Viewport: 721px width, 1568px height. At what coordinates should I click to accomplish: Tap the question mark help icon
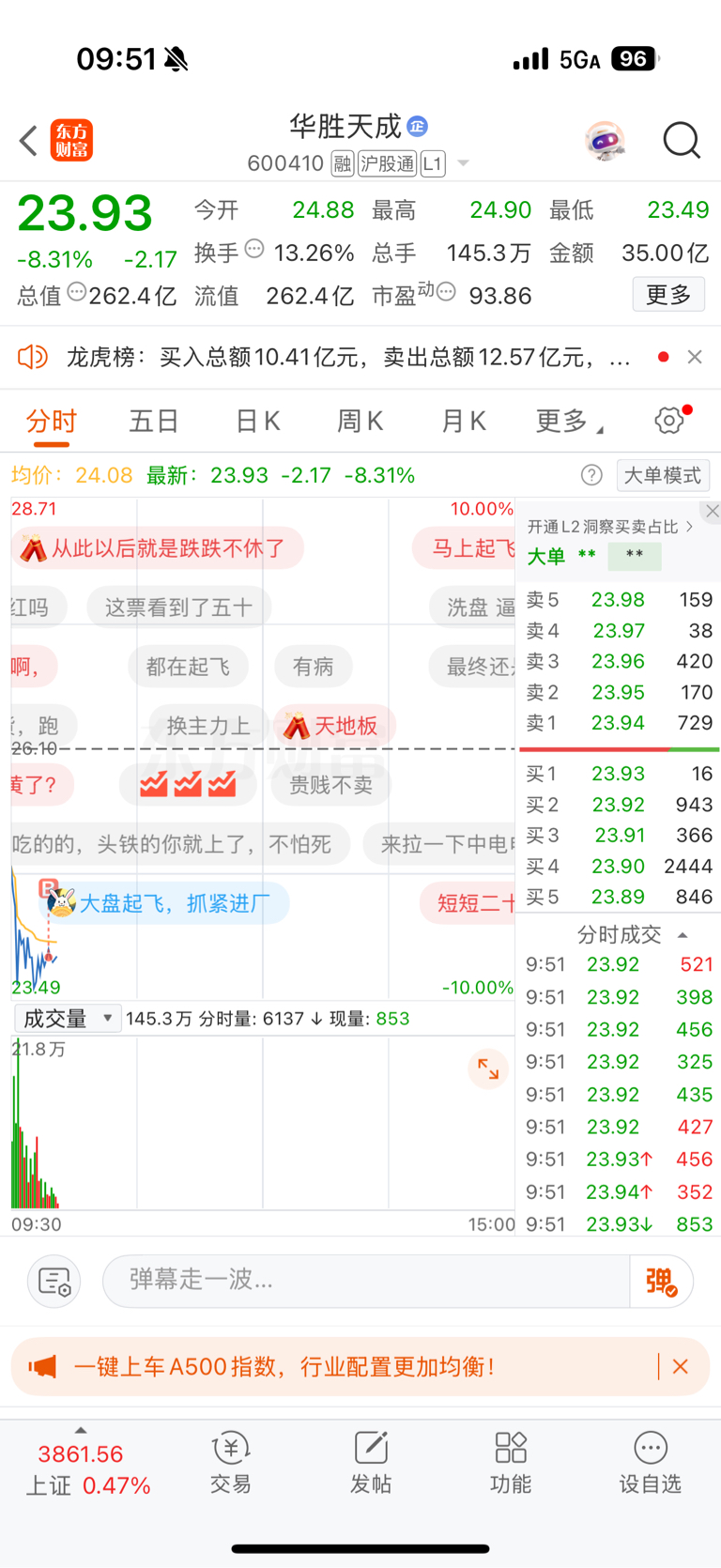click(591, 475)
